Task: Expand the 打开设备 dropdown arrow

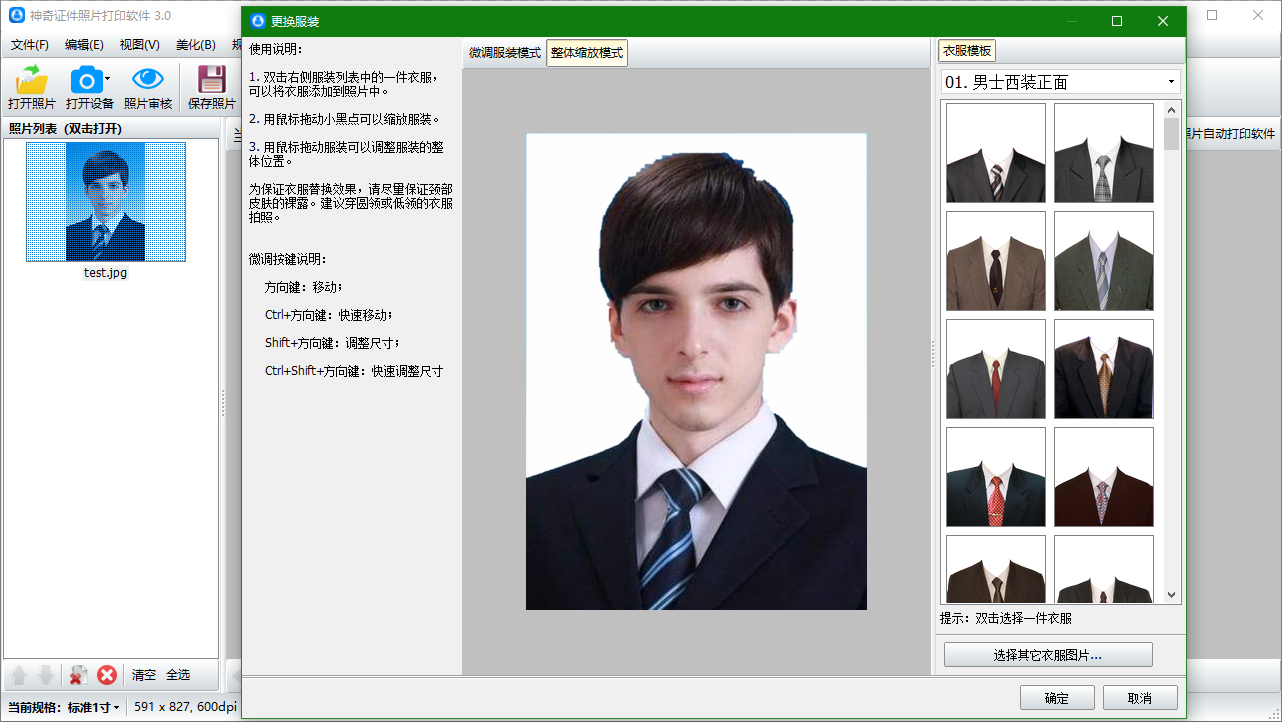Action: (x=107, y=80)
